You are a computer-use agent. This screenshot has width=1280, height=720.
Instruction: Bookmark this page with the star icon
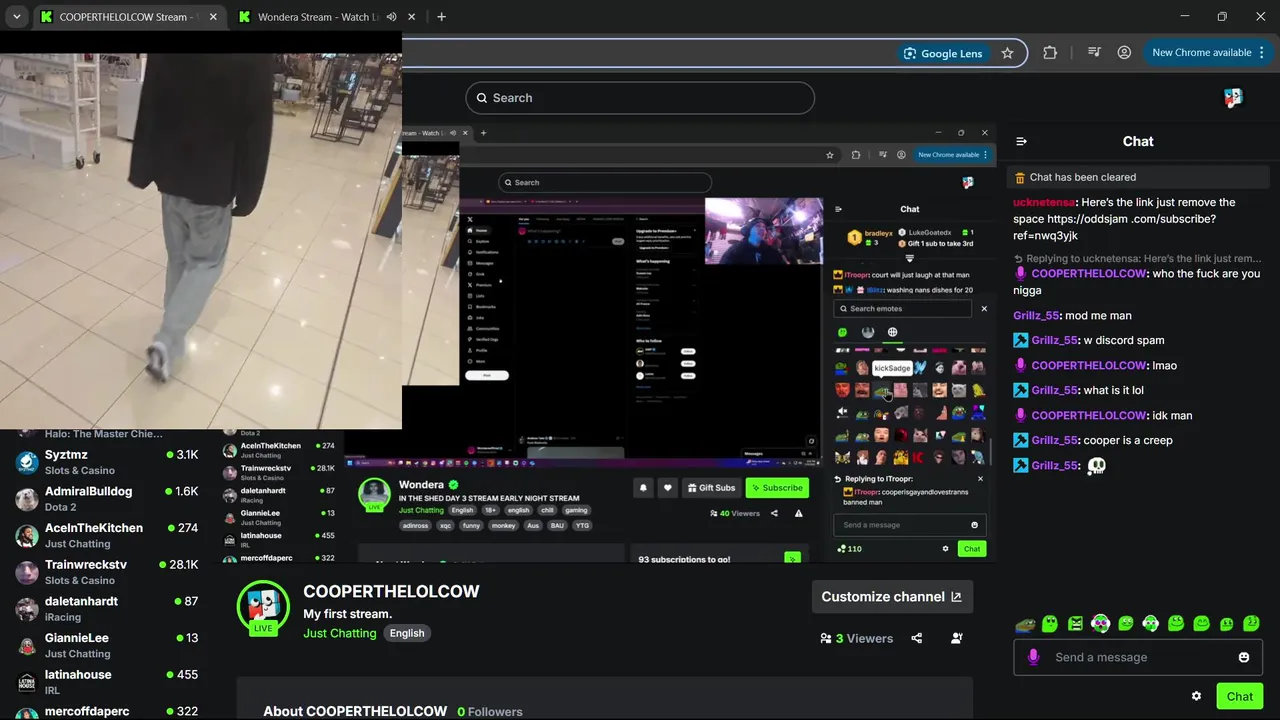[1007, 53]
